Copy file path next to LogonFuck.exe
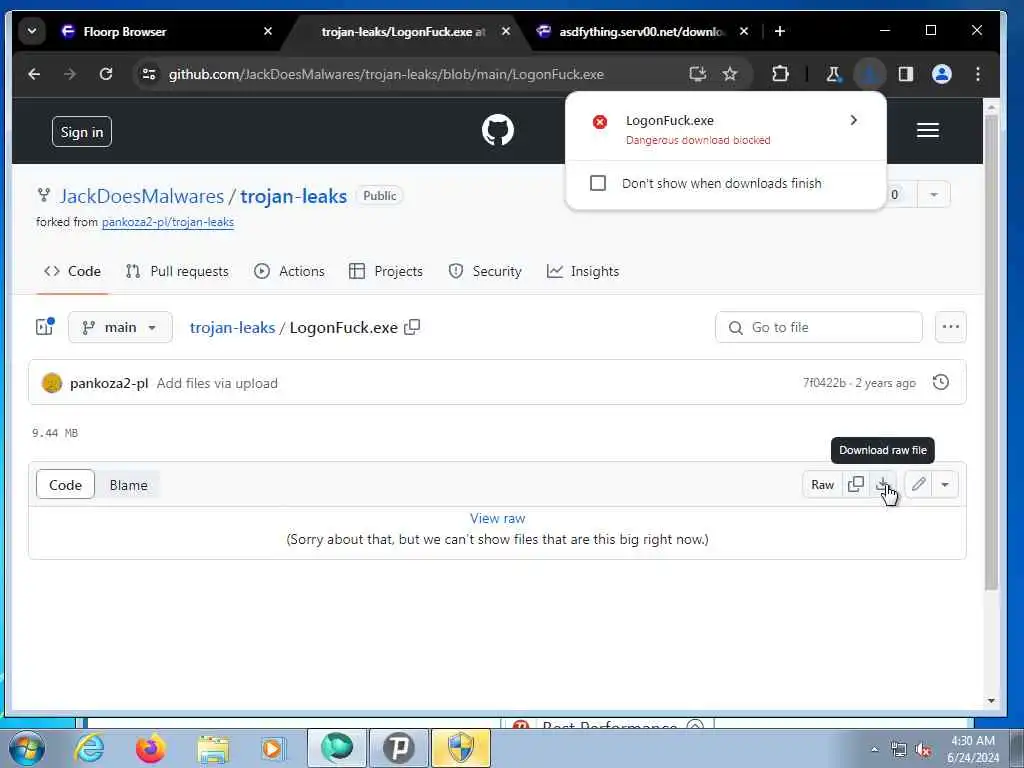Image resolution: width=1024 pixels, height=768 pixels. pyautogui.click(x=412, y=327)
